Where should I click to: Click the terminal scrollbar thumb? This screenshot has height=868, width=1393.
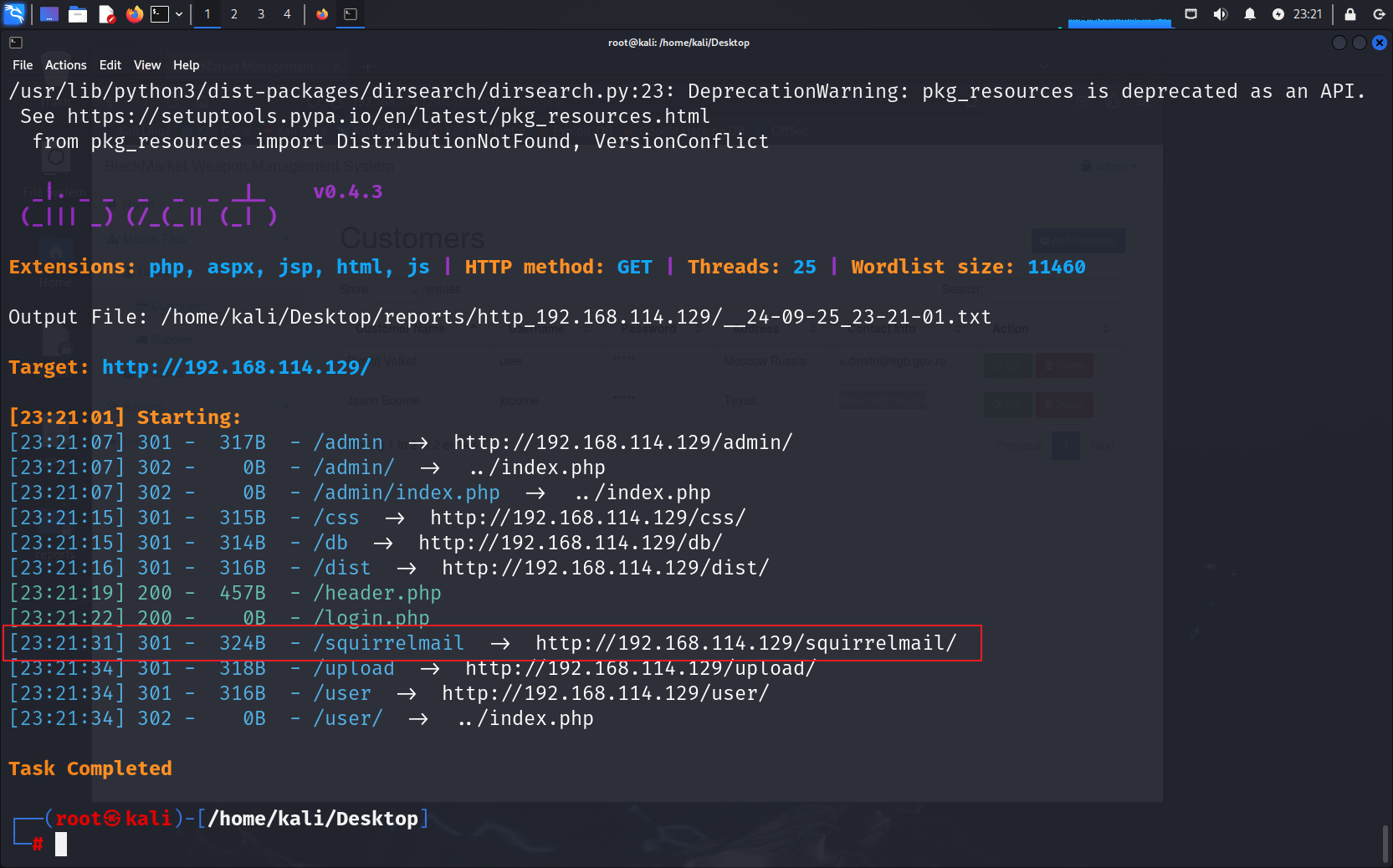point(1385,845)
